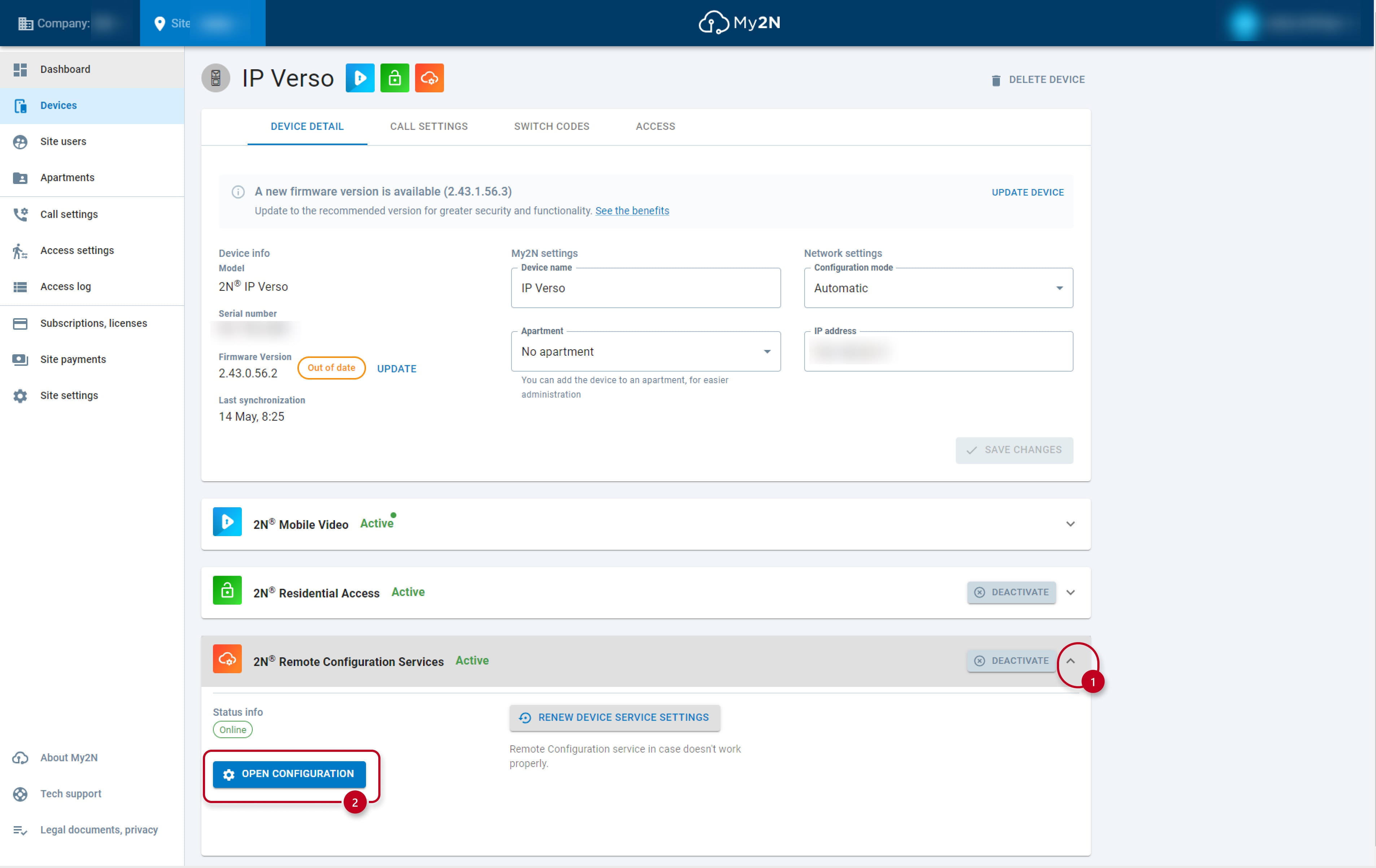Click the Save Changes button
1376x868 pixels.
(x=1014, y=450)
